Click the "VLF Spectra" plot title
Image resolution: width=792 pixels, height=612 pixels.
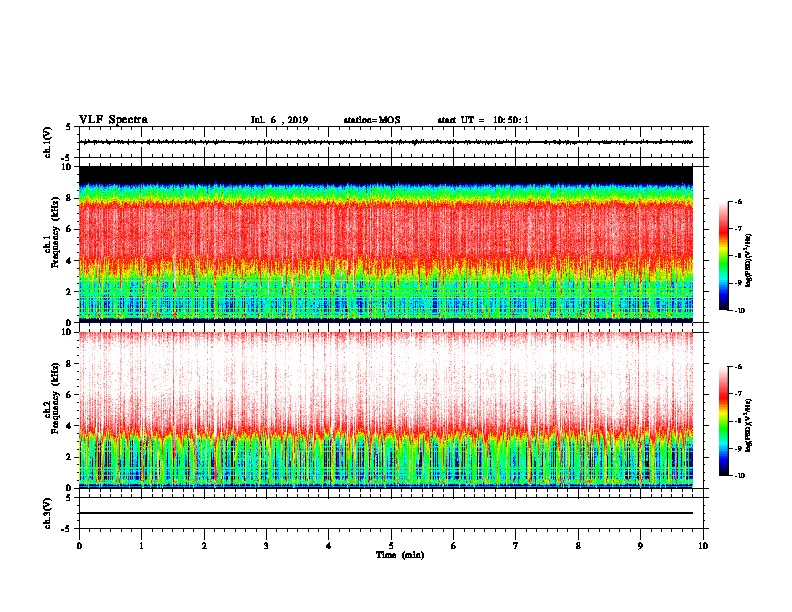click(113, 120)
